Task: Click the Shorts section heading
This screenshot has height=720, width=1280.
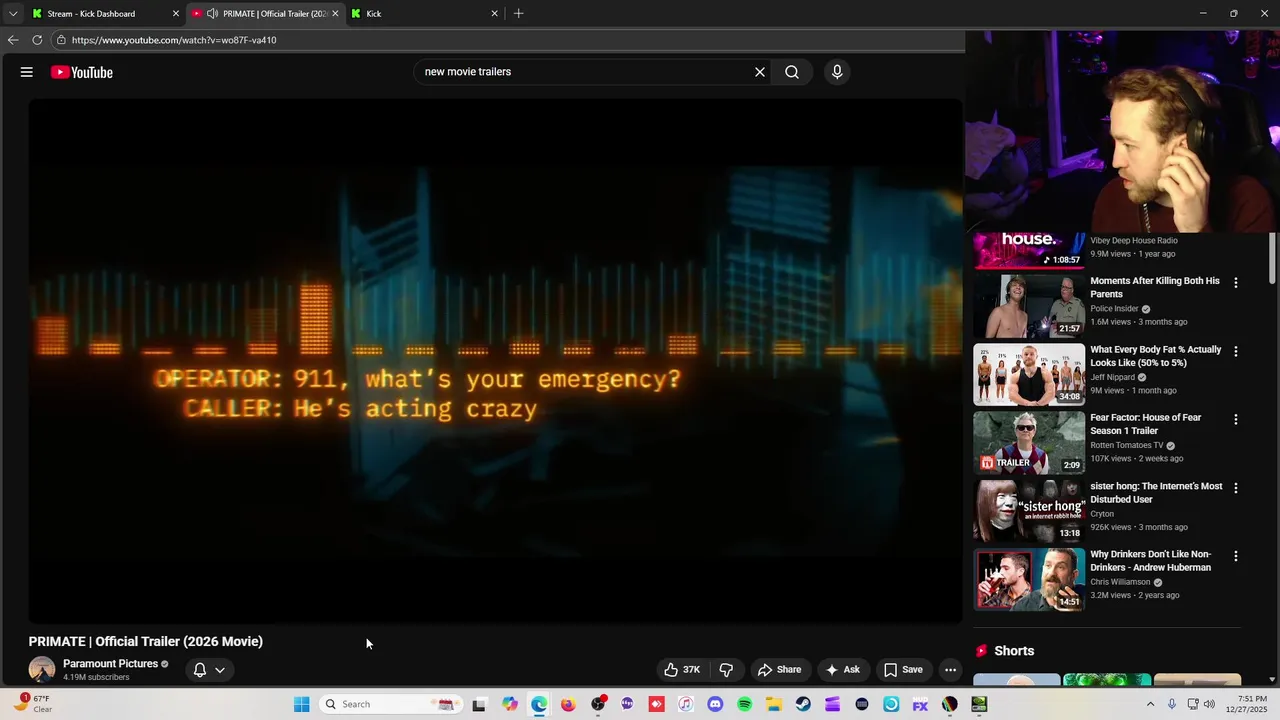Action: 1014,651
